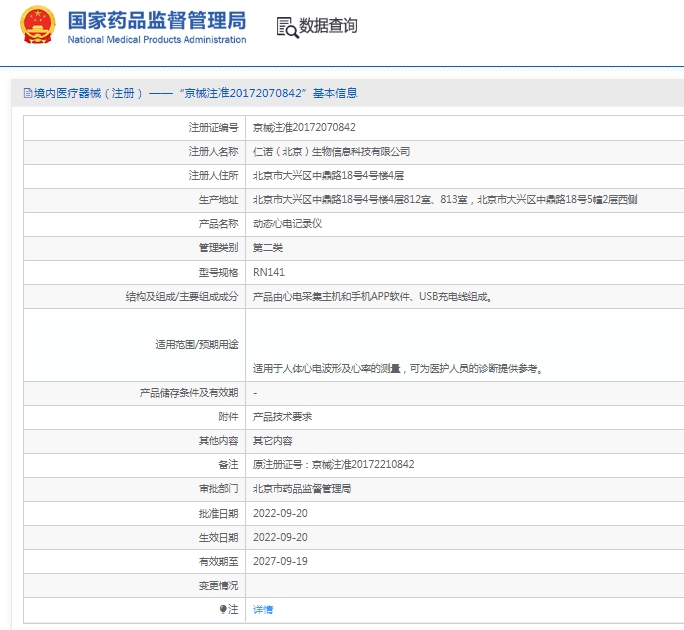The height and width of the screenshot is (630, 684).
Task: Click the 产品储存条件及有效期 label
Action: [189, 393]
